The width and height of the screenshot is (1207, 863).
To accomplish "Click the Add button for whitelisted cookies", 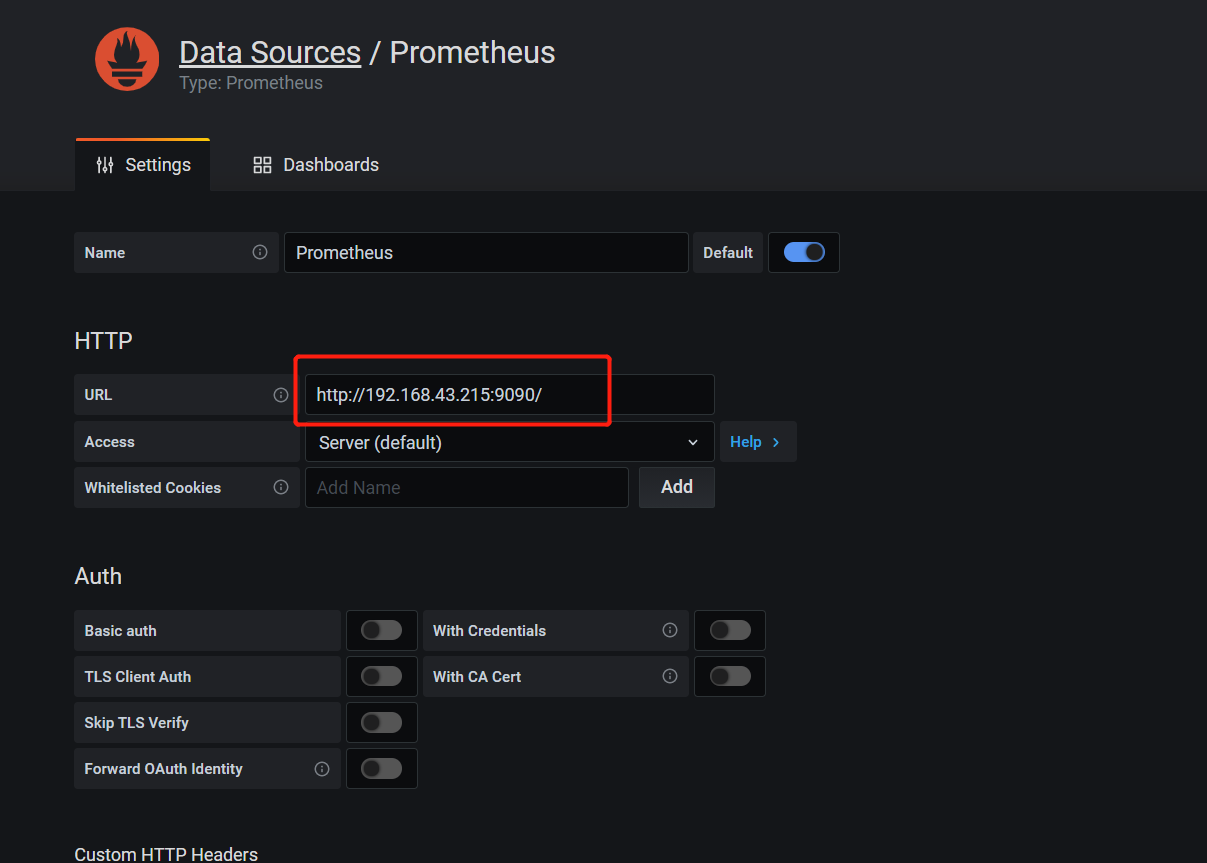I will pos(677,487).
